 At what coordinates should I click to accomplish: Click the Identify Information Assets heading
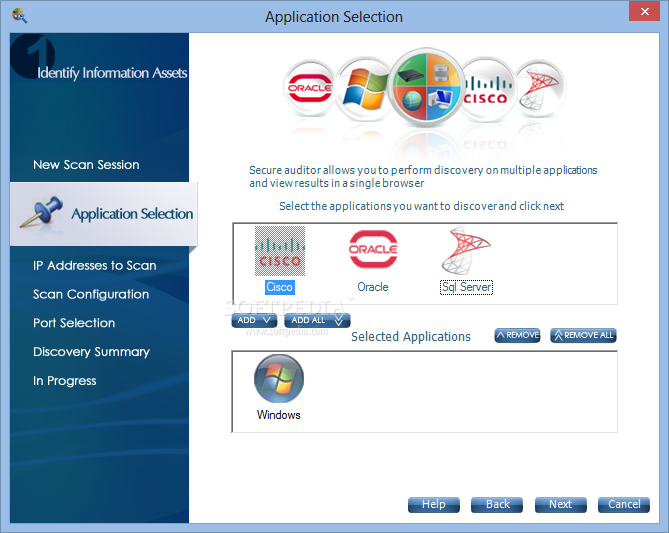click(112, 73)
